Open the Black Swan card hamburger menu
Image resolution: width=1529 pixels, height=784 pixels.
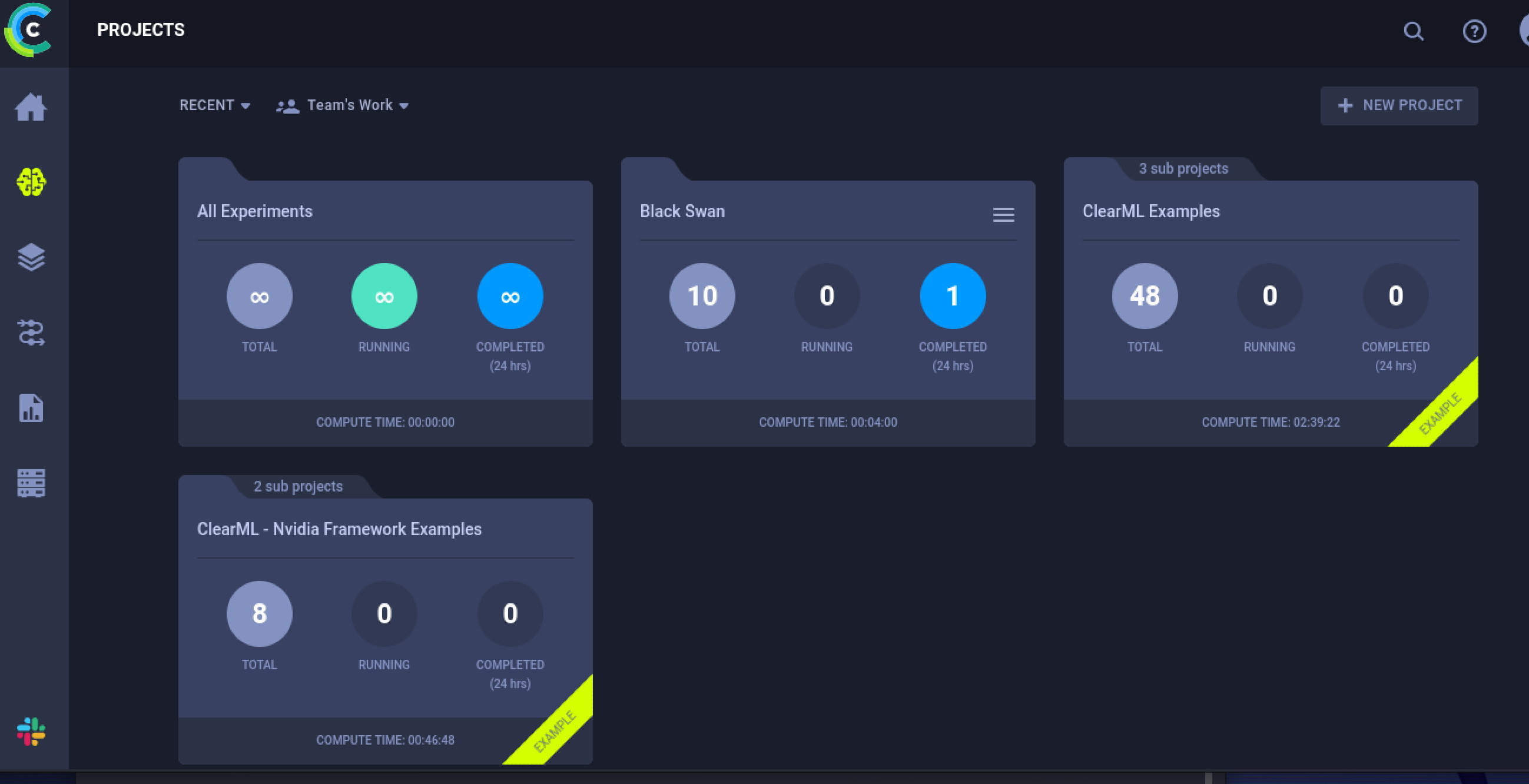[1003, 214]
